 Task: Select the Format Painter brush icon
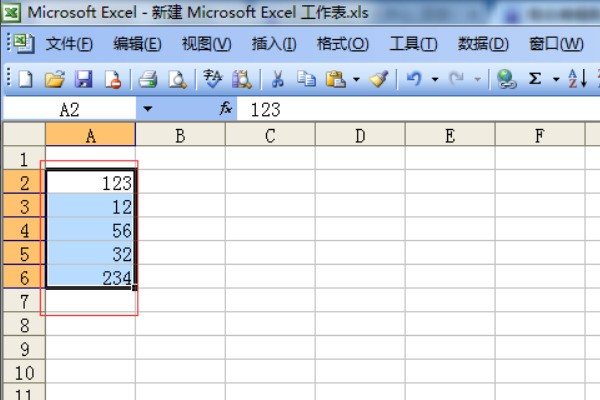click(378, 78)
